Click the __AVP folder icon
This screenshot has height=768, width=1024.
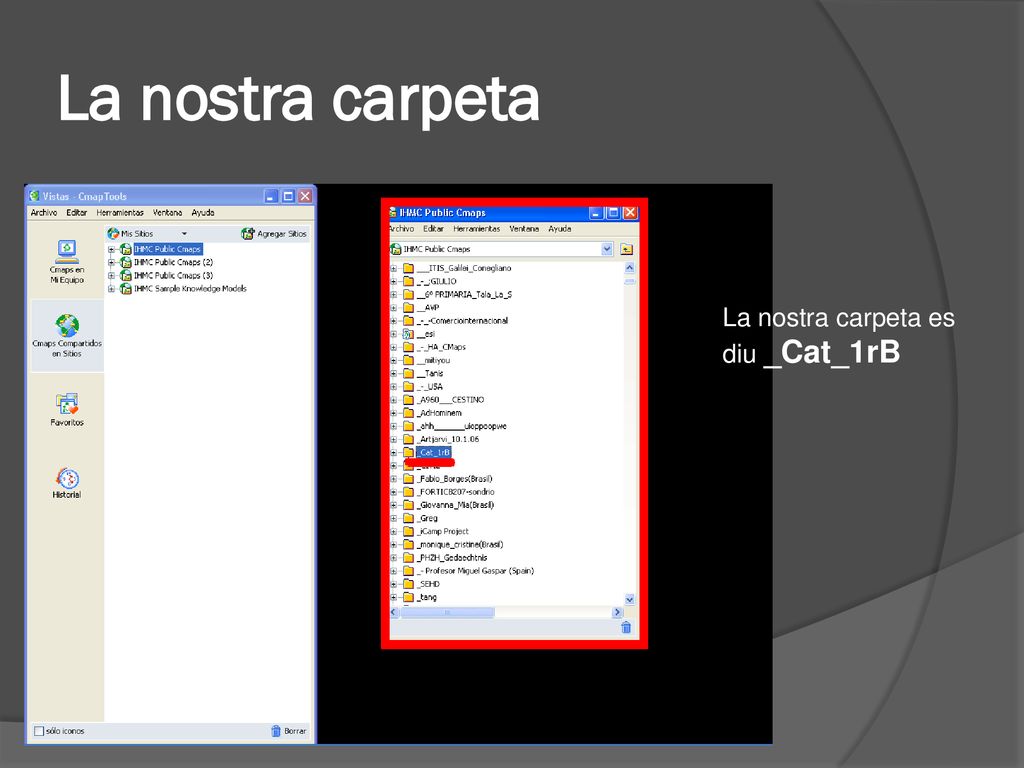(x=408, y=307)
